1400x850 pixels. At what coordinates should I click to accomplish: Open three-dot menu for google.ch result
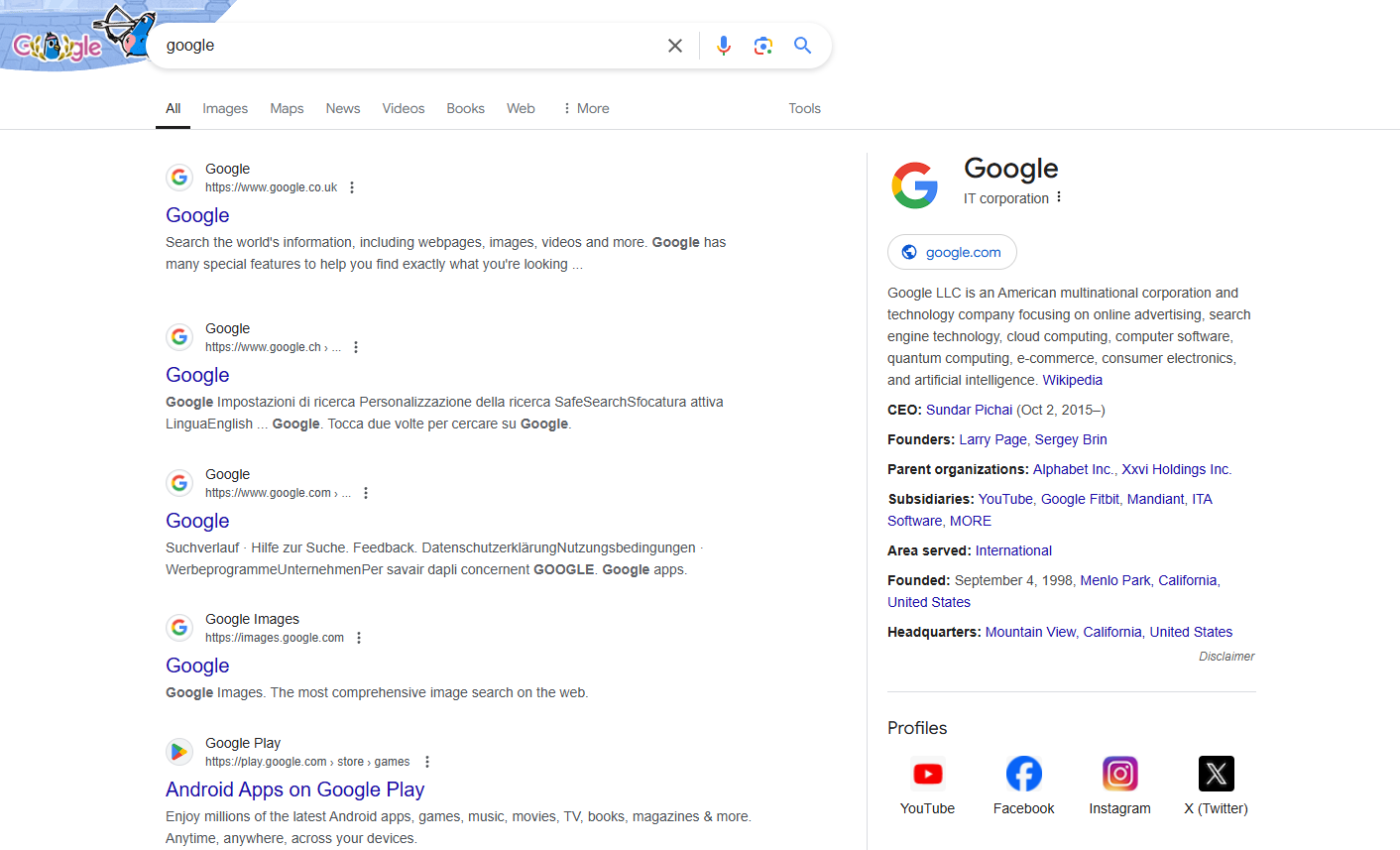[356, 347]
